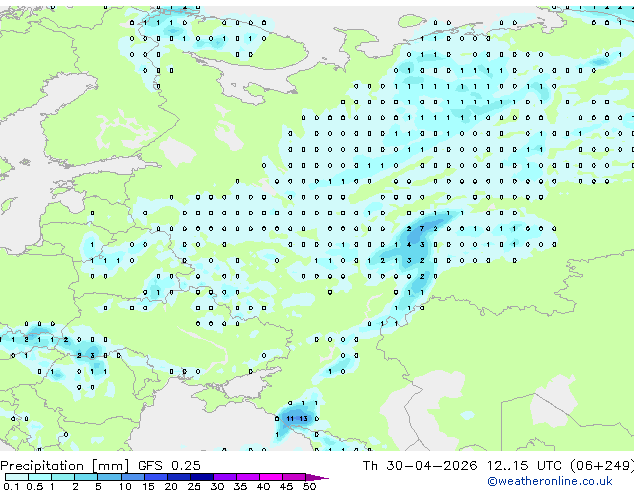Pick the legend swatch between 35 and 40
Image resolution: width=634 pixels, height=490 pixels.
[x=248, y=477]
